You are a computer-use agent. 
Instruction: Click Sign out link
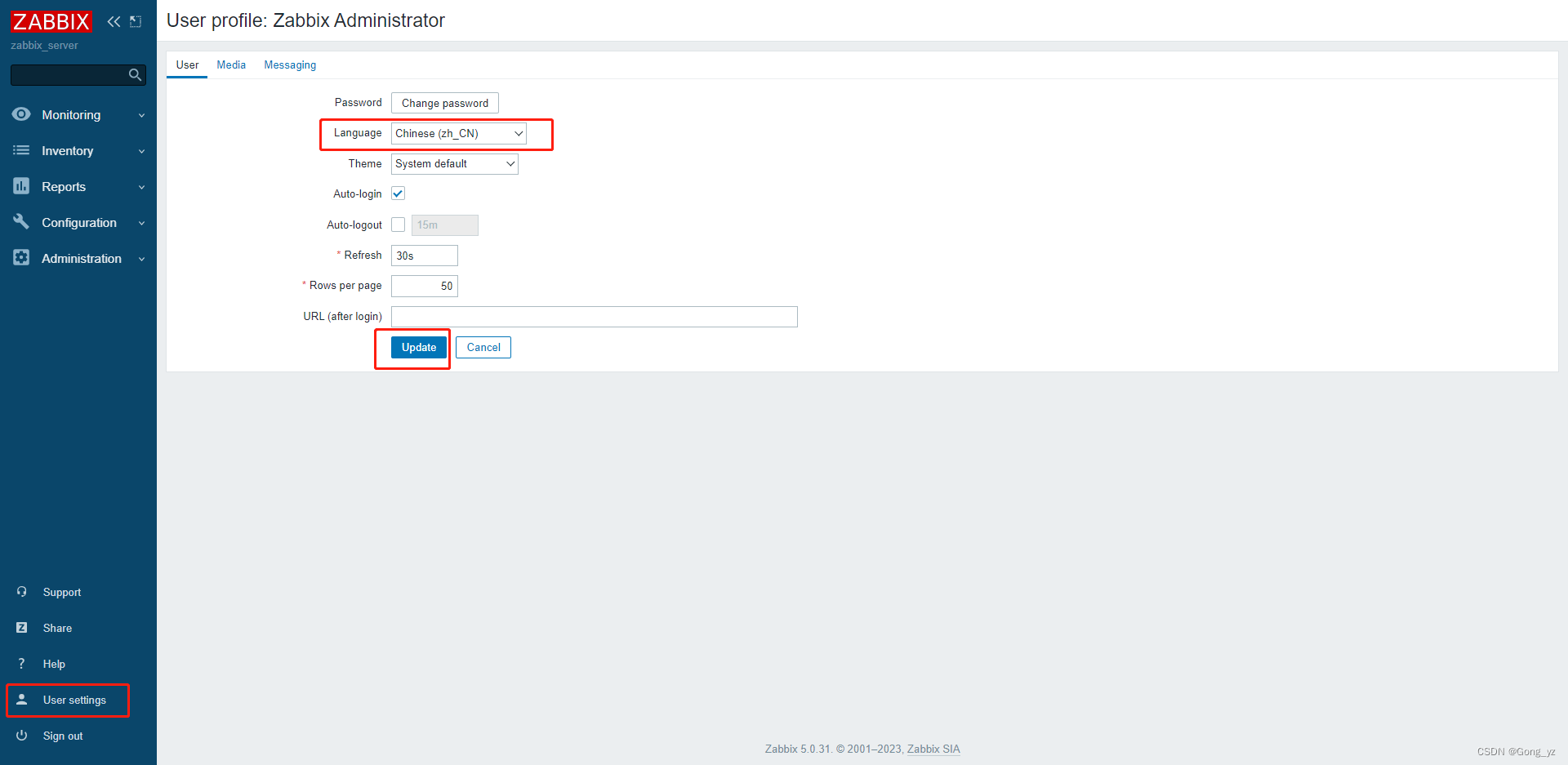63,736
